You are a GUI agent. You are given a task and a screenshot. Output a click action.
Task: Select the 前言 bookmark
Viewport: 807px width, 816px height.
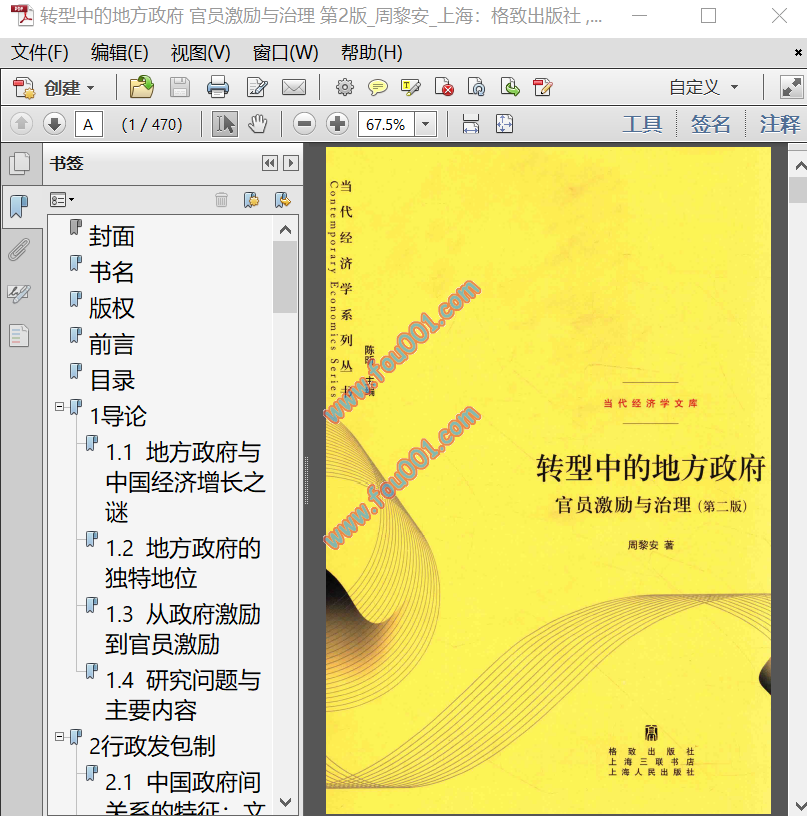click(x=112, y=344)
